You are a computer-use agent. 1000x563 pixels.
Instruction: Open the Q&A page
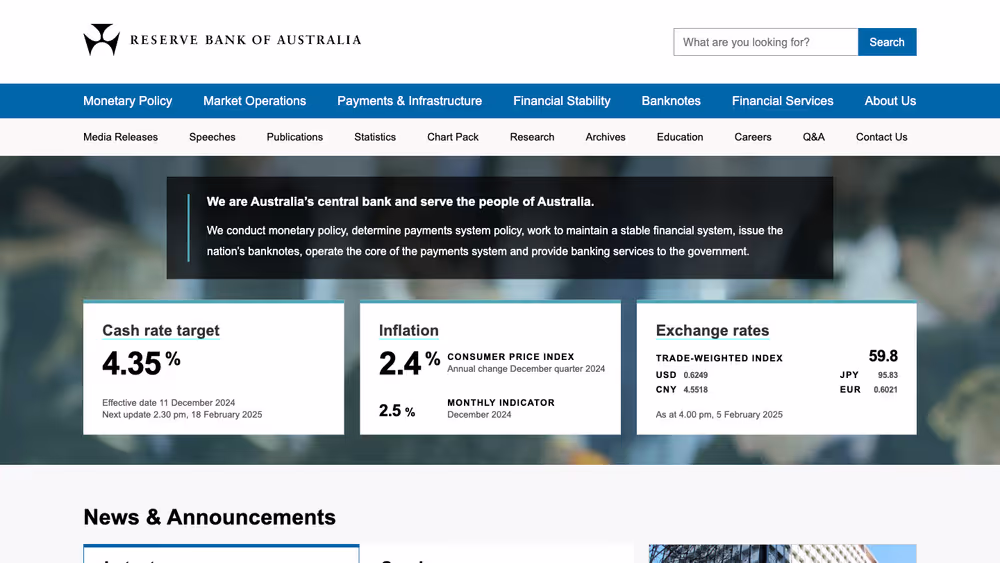point(814,137)
